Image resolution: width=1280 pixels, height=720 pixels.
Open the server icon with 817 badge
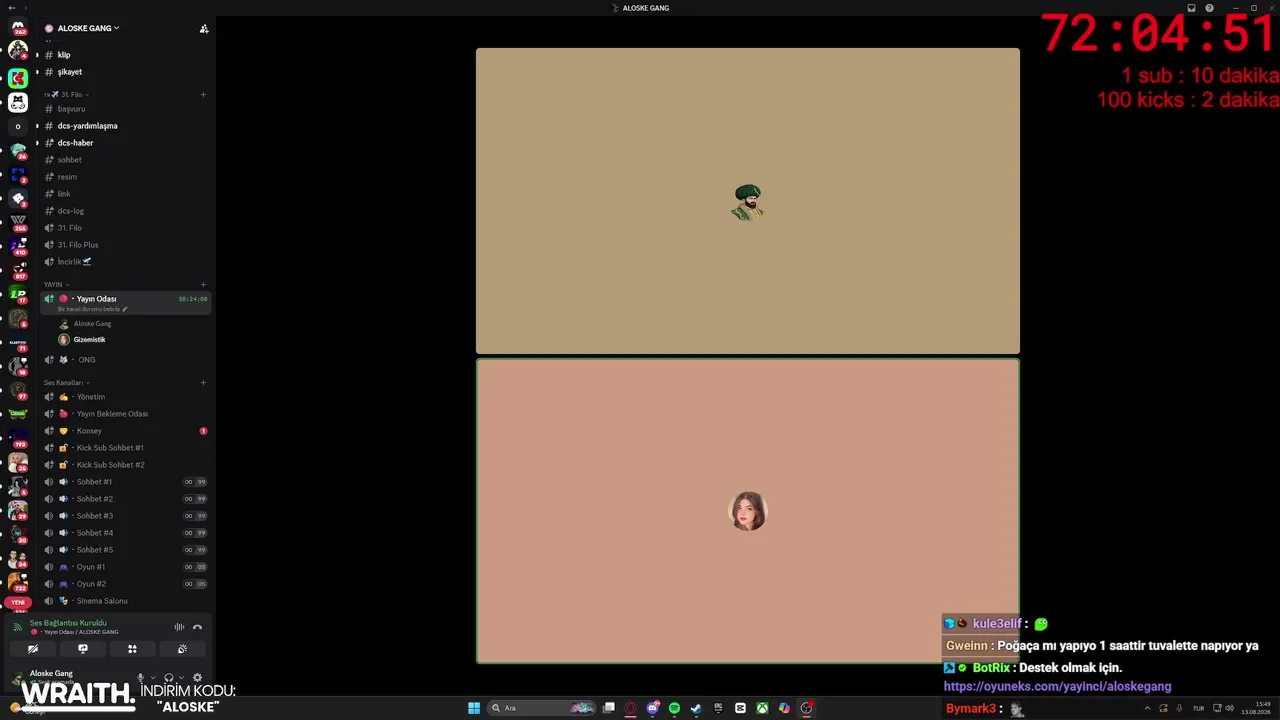(x=18, y=270)
